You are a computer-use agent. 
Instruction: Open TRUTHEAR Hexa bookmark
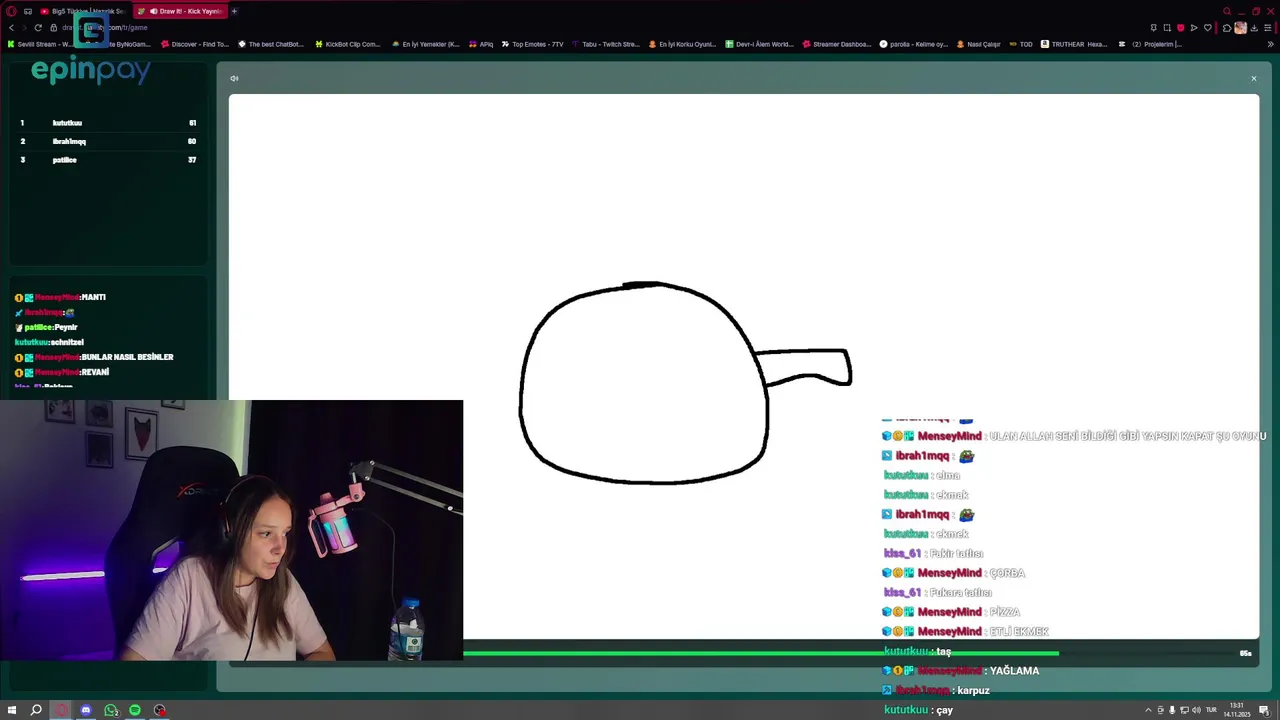tap(1074, 44)
